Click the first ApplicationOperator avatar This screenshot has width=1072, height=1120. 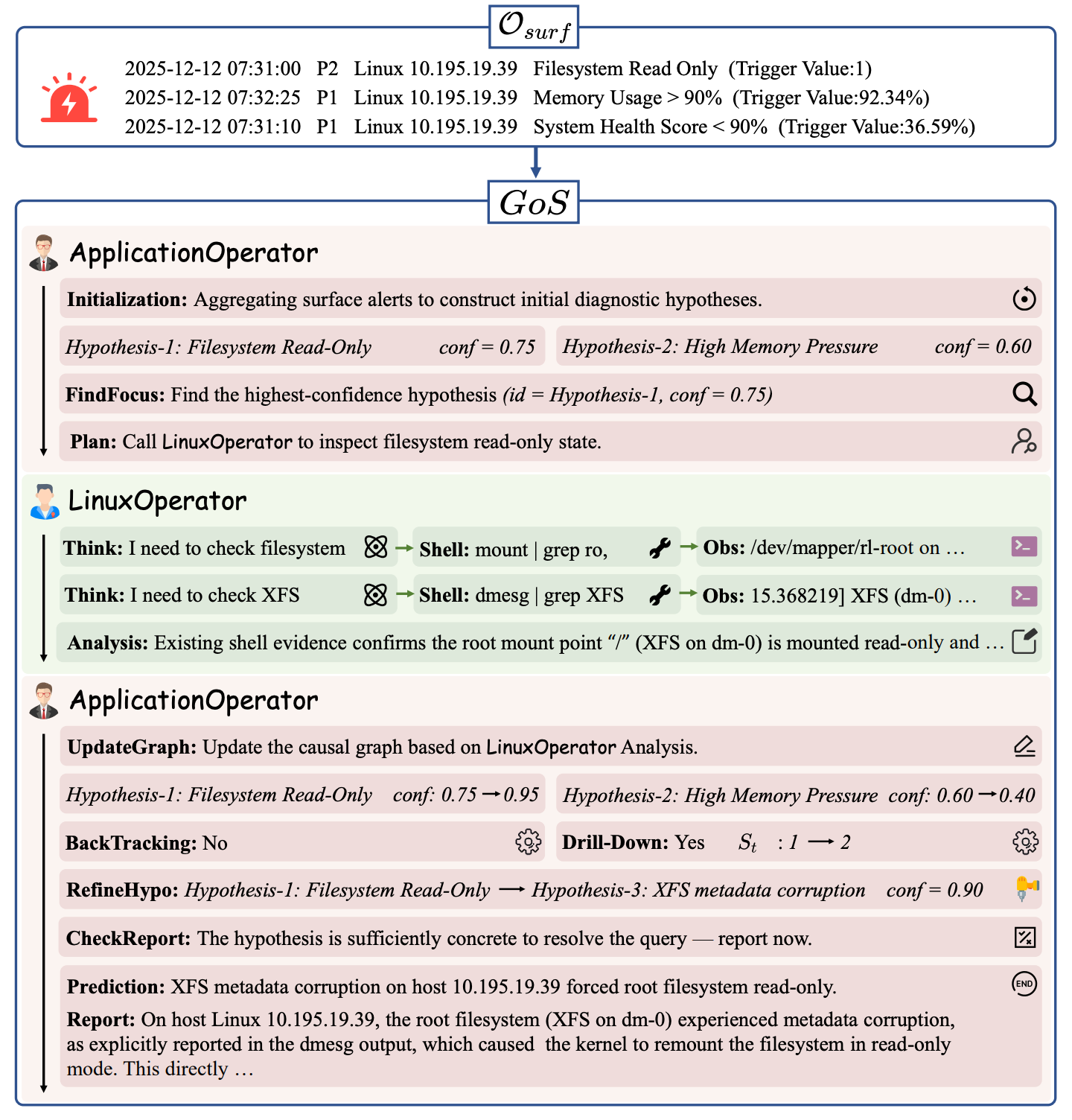click(x=44, y=253)
